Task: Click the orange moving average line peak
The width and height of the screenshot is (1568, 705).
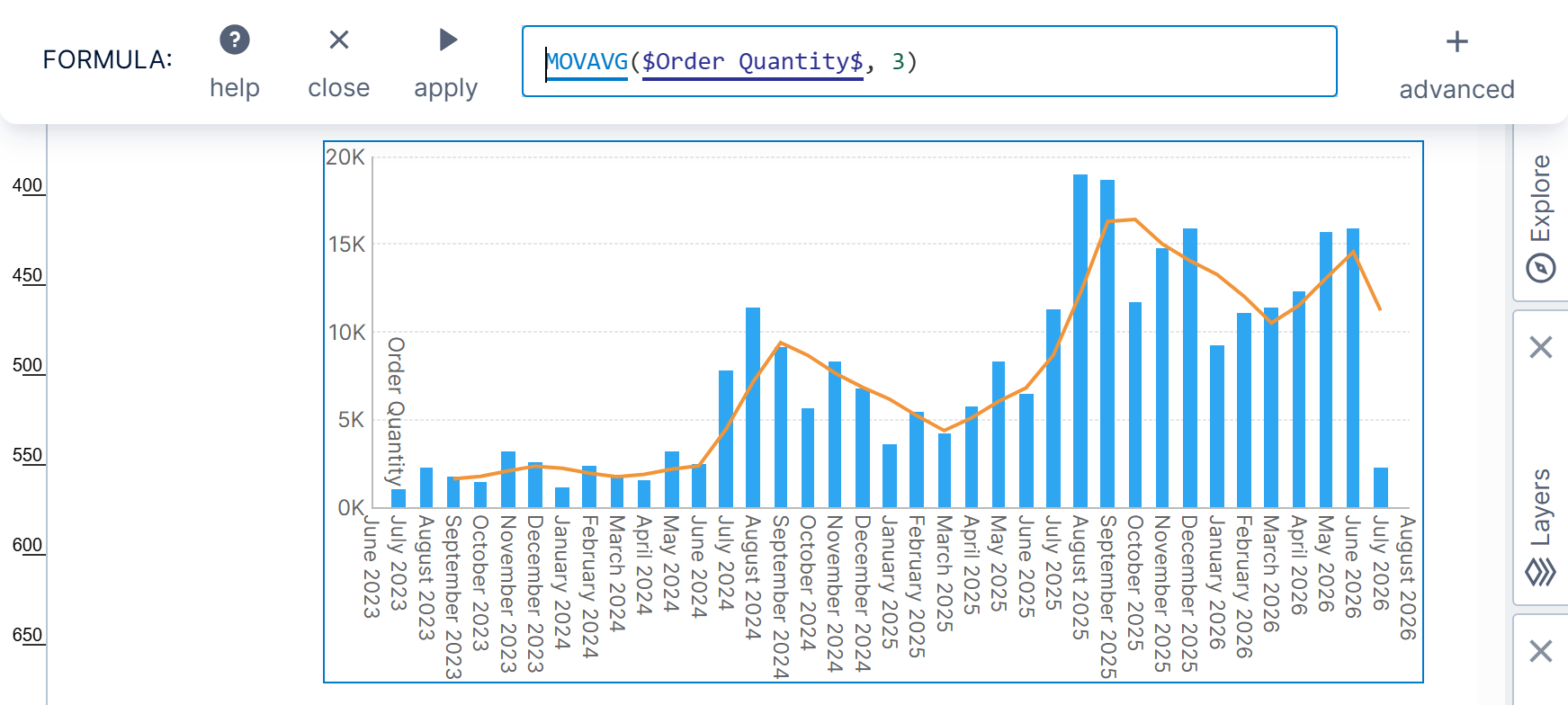Action: pyautogui.click(x=1135, y=219)
